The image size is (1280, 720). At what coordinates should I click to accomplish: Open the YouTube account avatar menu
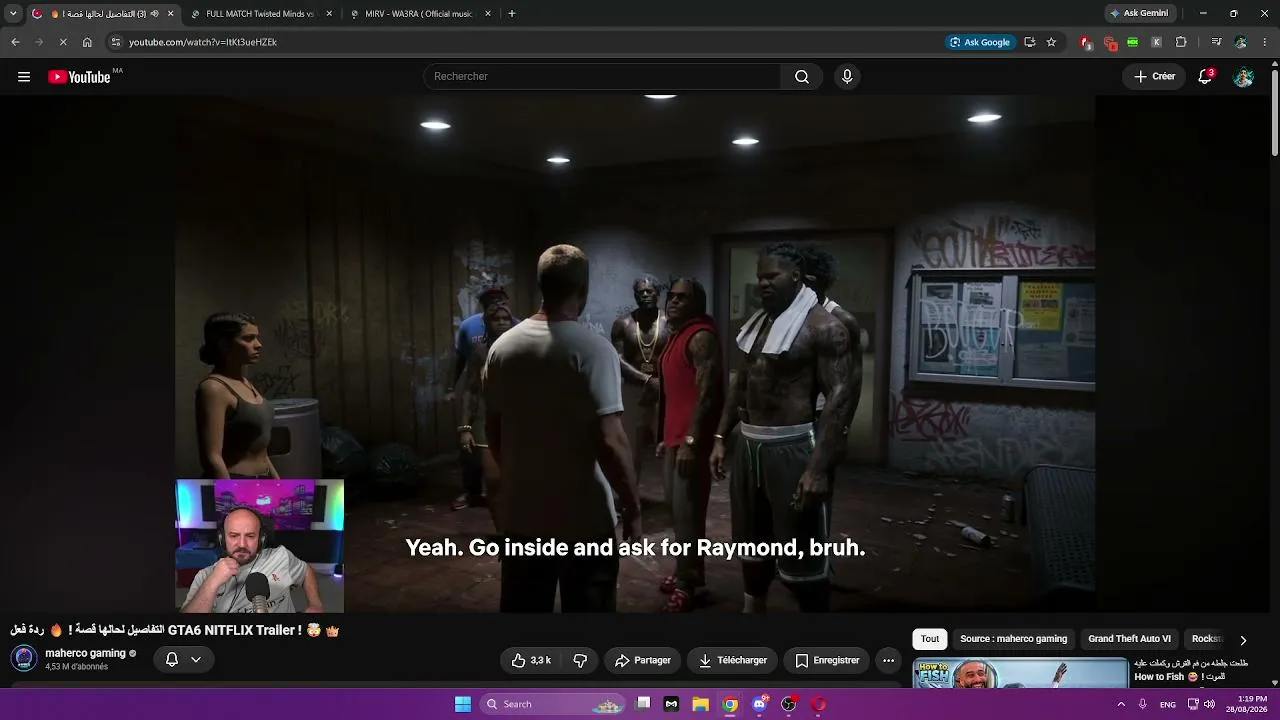tap(1243, 77)
